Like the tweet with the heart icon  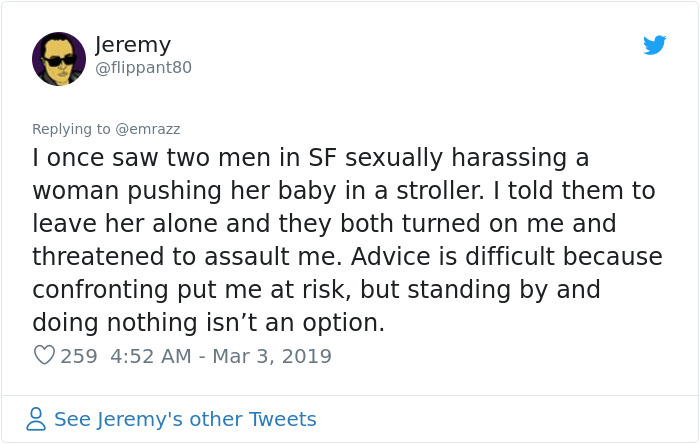(x=43, y=355)
